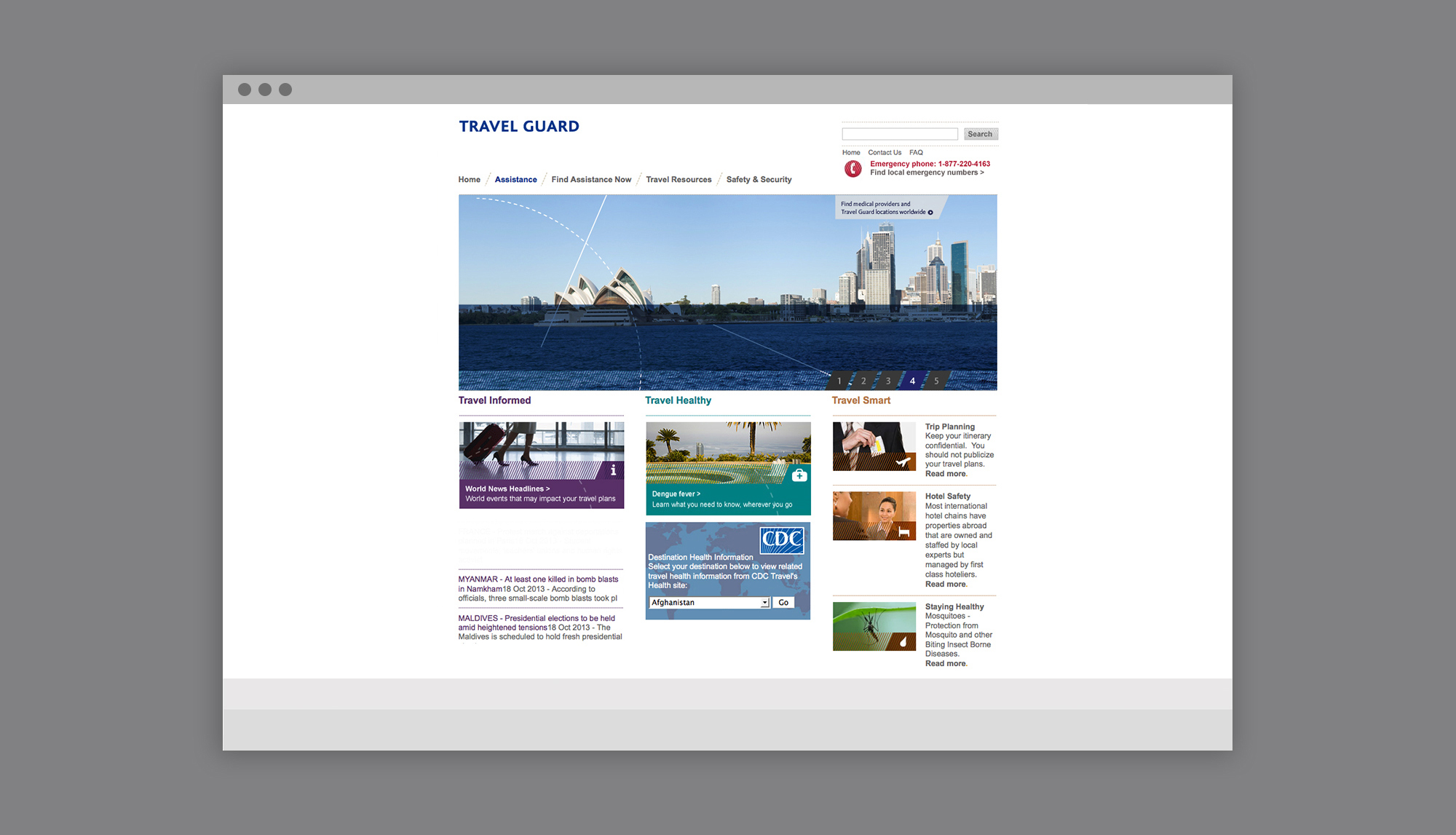Click the Staying Healthy title

coord(954,607)
